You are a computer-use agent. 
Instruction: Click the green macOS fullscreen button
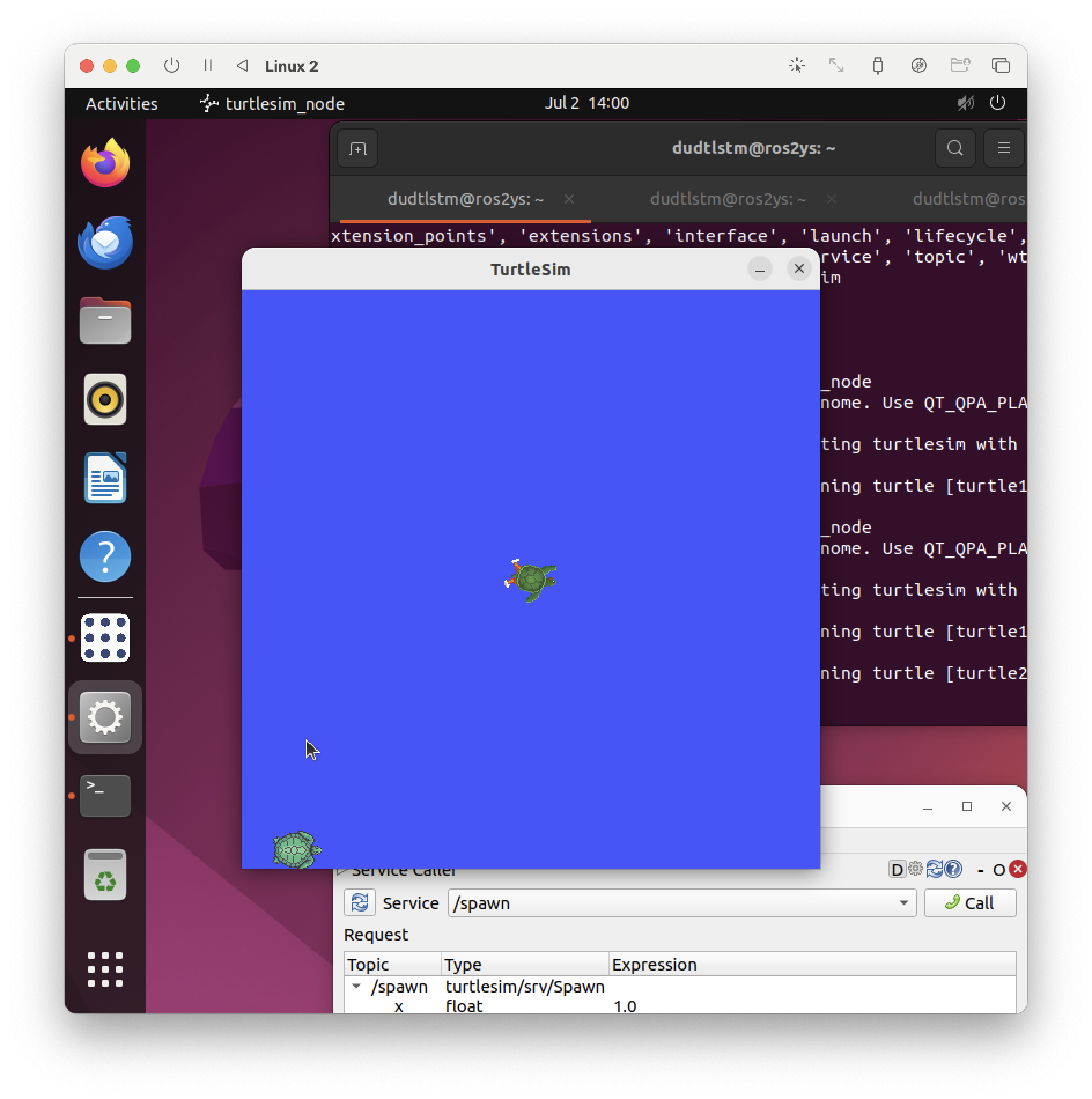[x=133, y=66]
